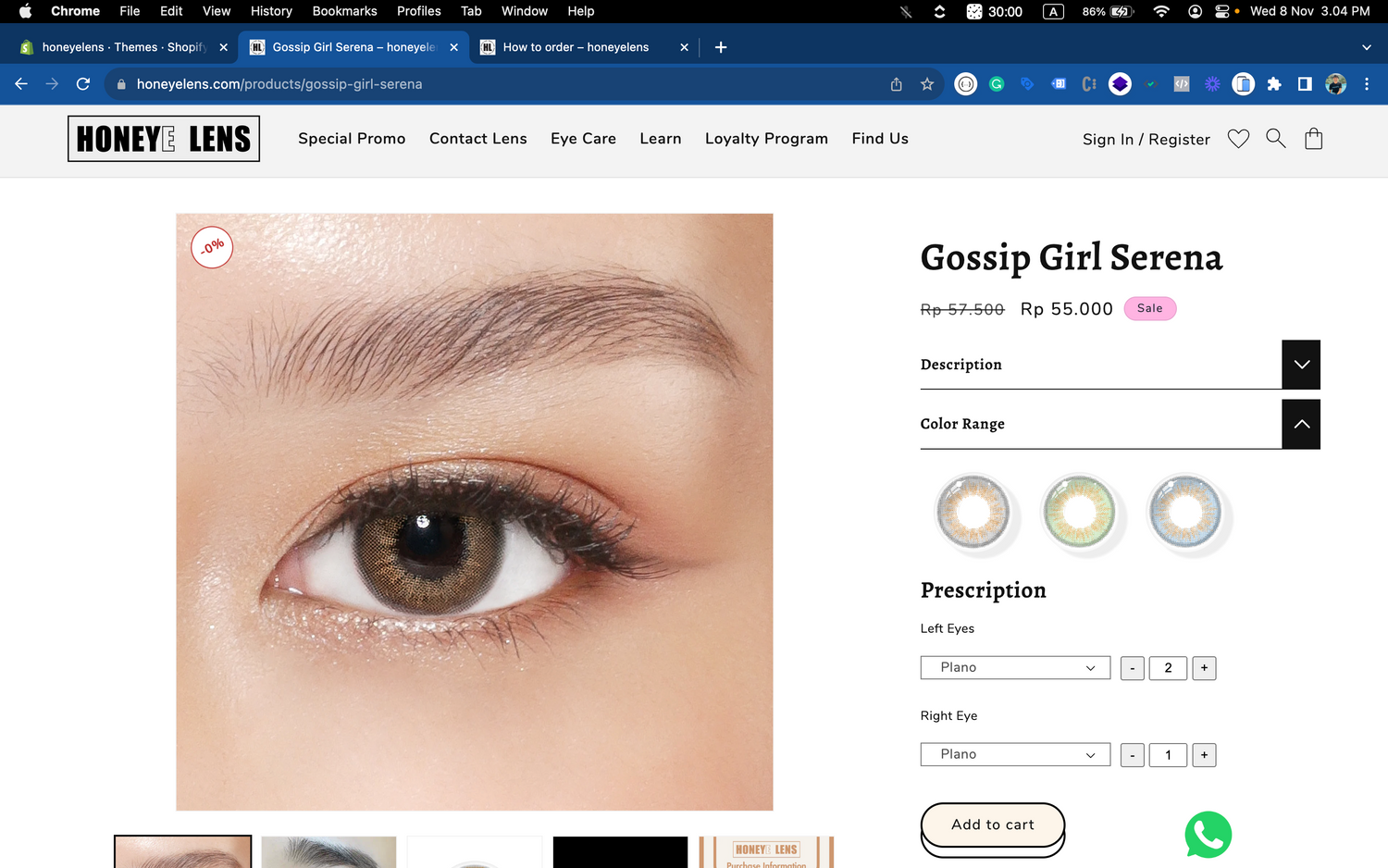Click the Left Eyes quantity field
The height and width of the screenshot is (868, 1388).
click(1168, 668)
